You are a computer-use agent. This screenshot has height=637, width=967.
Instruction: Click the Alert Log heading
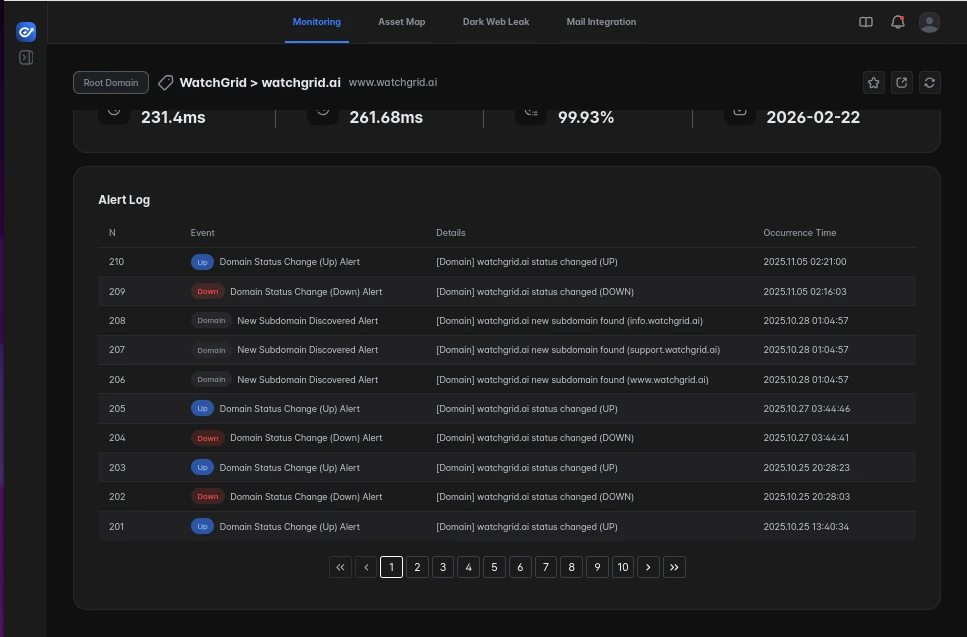pyautogui.click(x=124, y=200)
